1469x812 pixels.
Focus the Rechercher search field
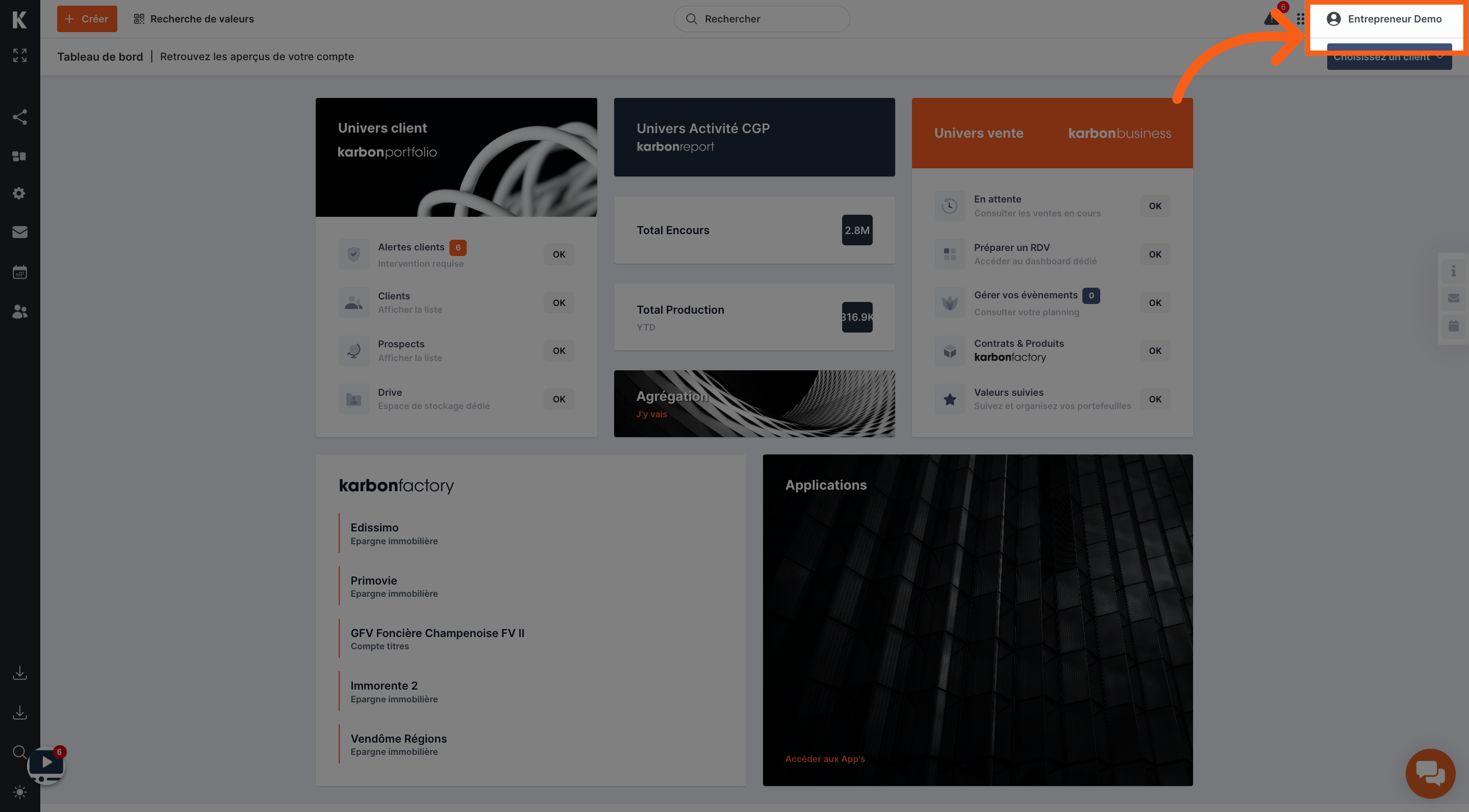tap(762, 19)
